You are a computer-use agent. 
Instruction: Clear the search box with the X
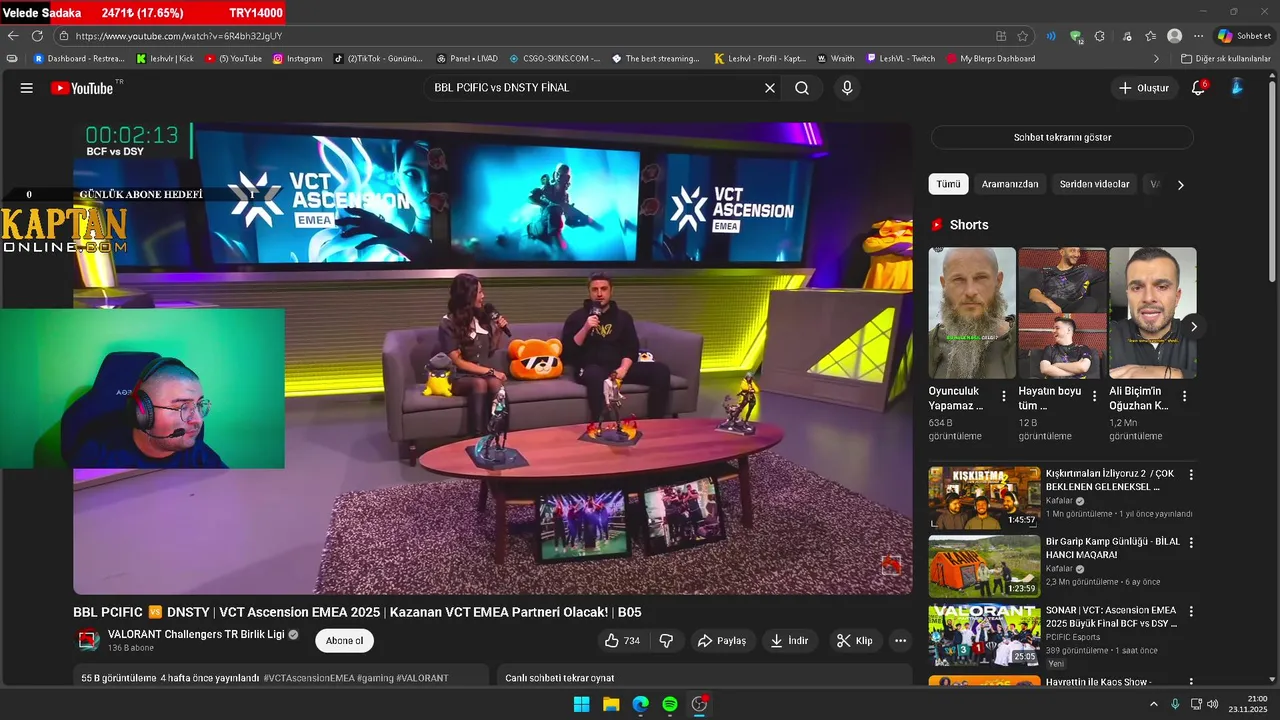(770, 88)
